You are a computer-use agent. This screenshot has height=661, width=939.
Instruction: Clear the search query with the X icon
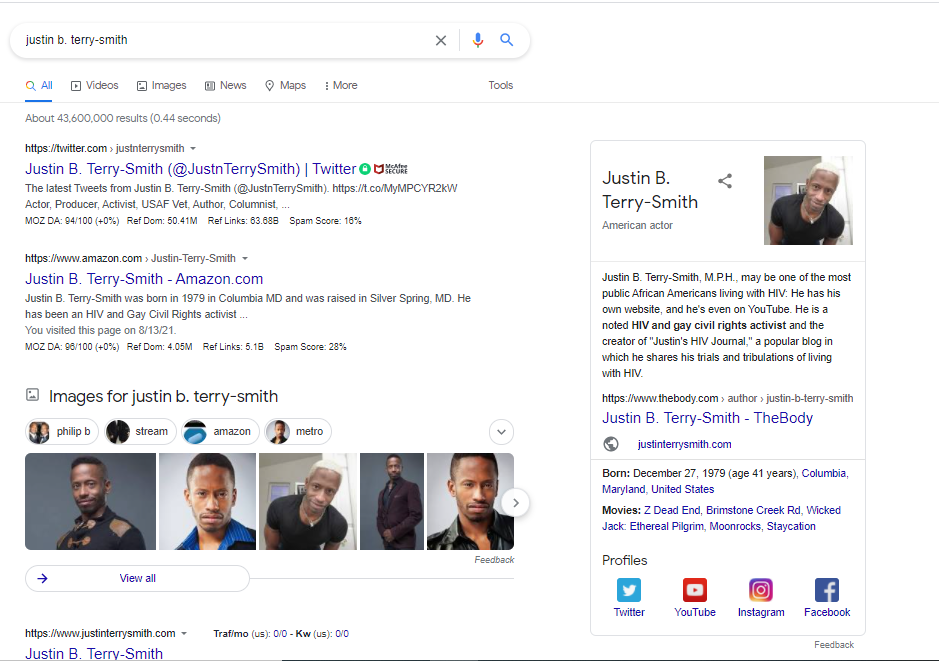coord(441,40)
